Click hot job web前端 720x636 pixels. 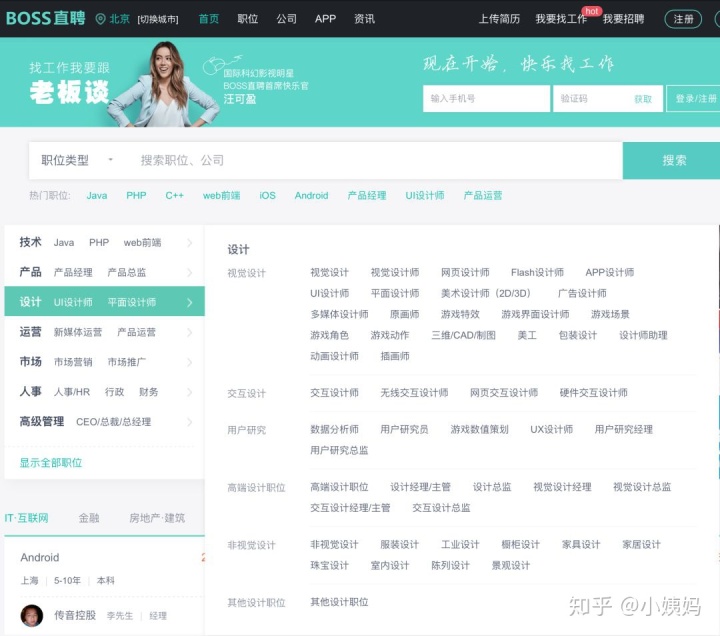tap(221, 196)
